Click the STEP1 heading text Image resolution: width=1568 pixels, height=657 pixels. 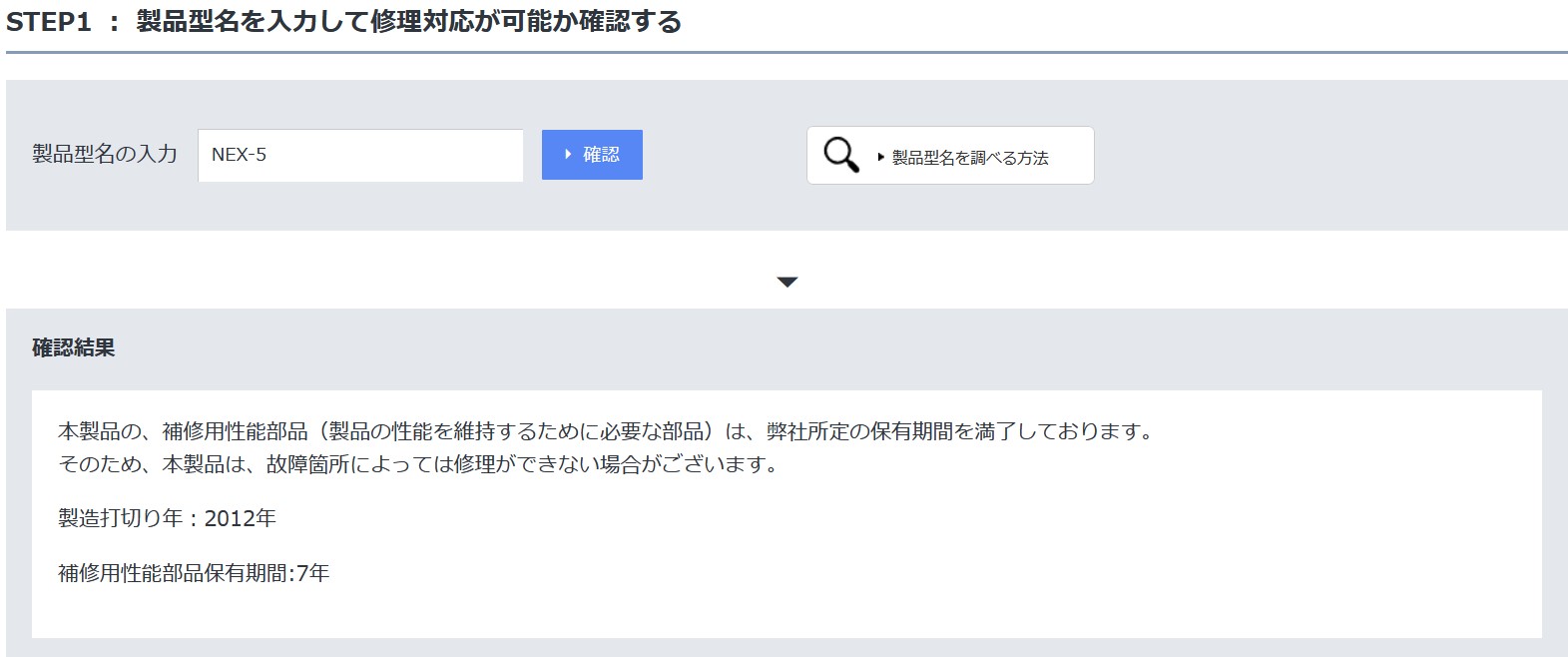[343, 22]
